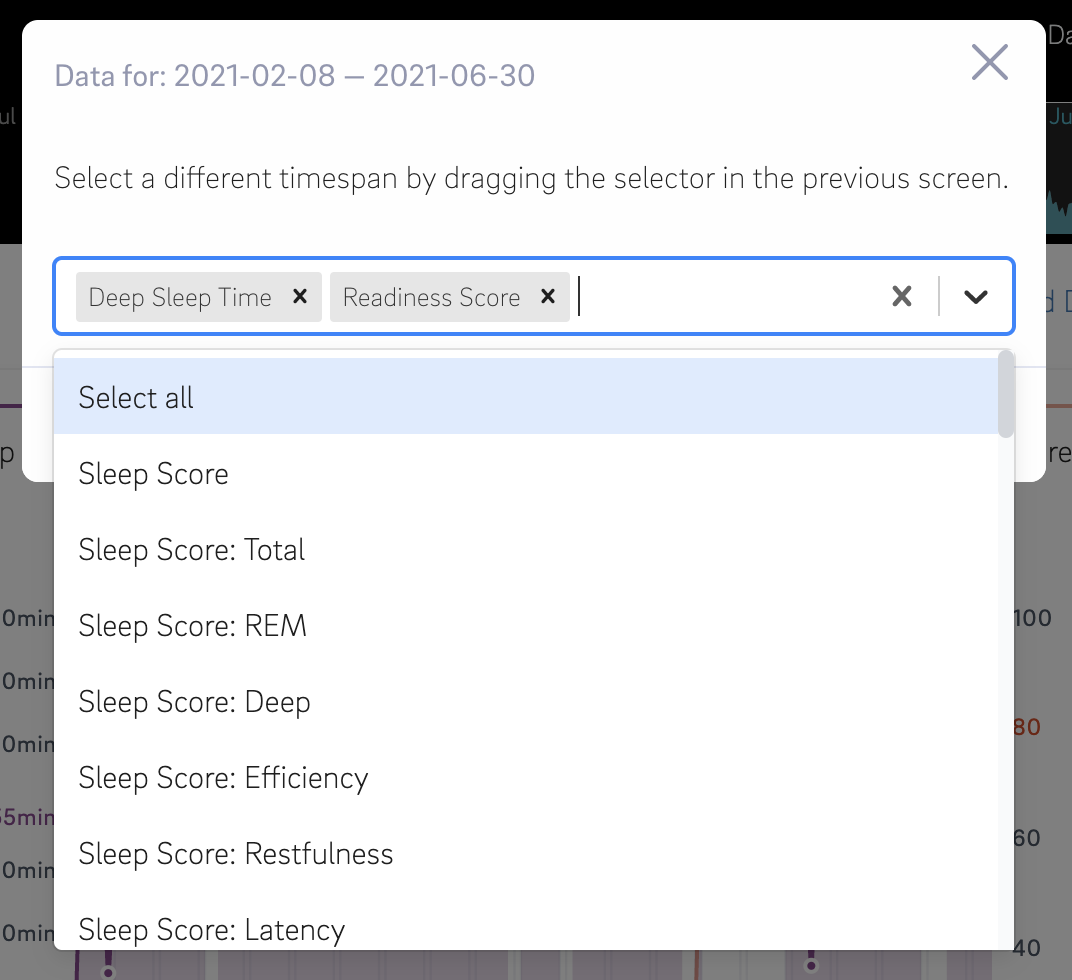The image size is (1072, 980).
Task: Click the Readiness Score tag label
Action: tap(431, 297)
